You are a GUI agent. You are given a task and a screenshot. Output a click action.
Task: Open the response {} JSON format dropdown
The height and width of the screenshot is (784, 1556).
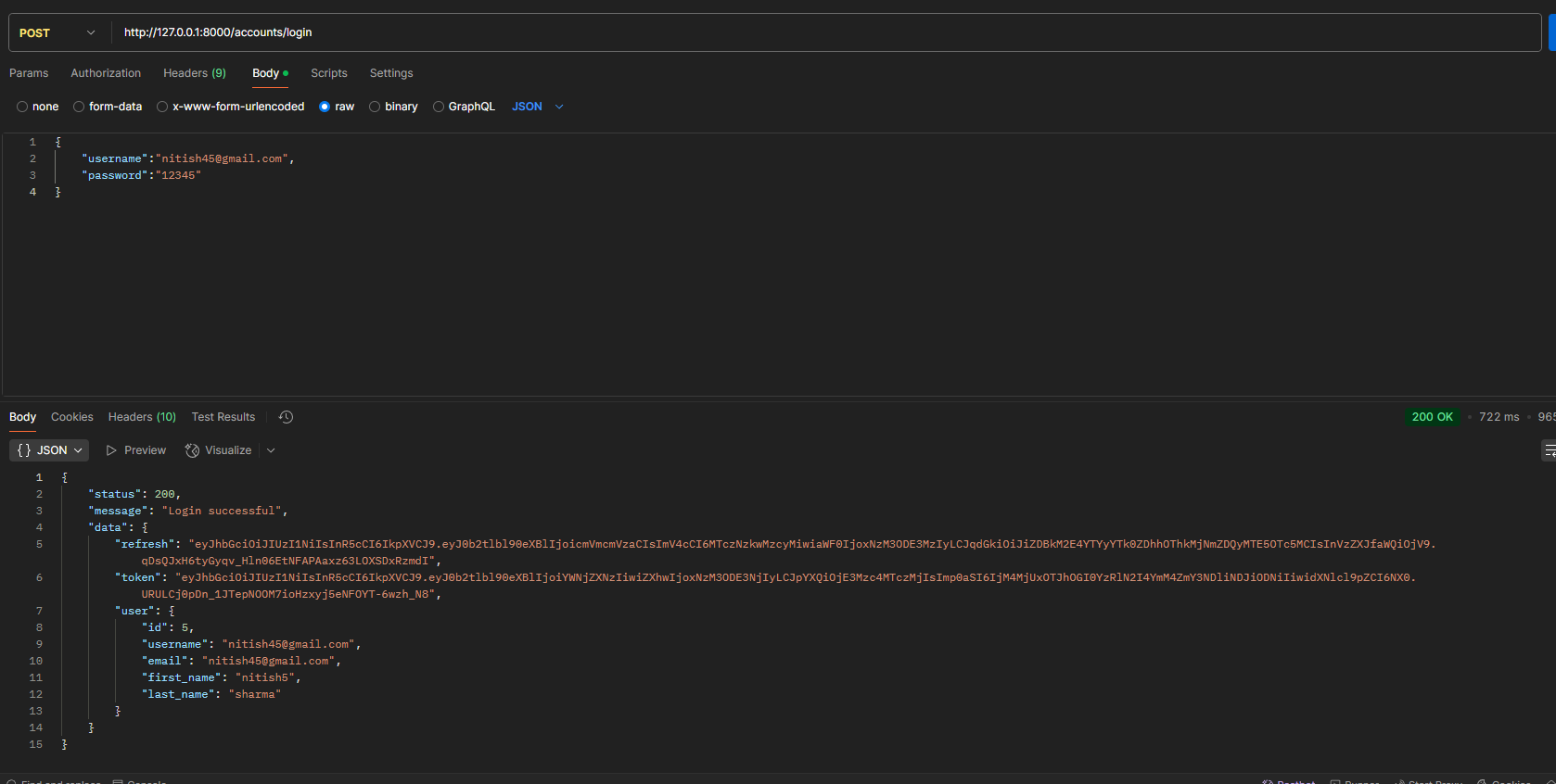(49, 450)
